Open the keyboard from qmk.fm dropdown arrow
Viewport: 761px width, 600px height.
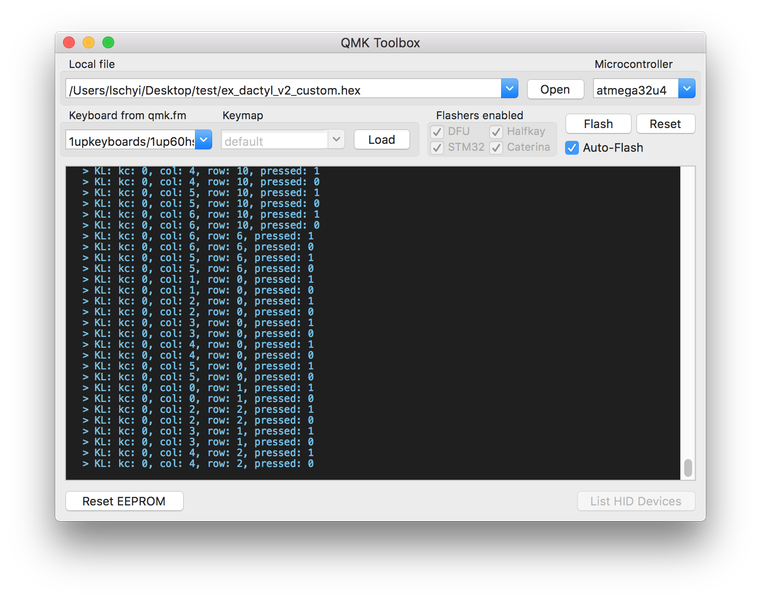[204, 140]
